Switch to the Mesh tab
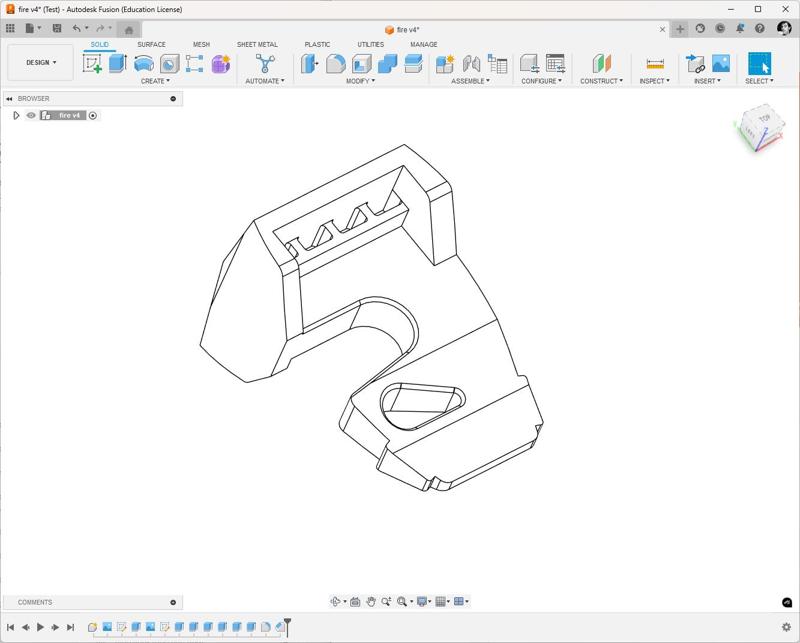The image size is (800, 643). tap(201, 44)
